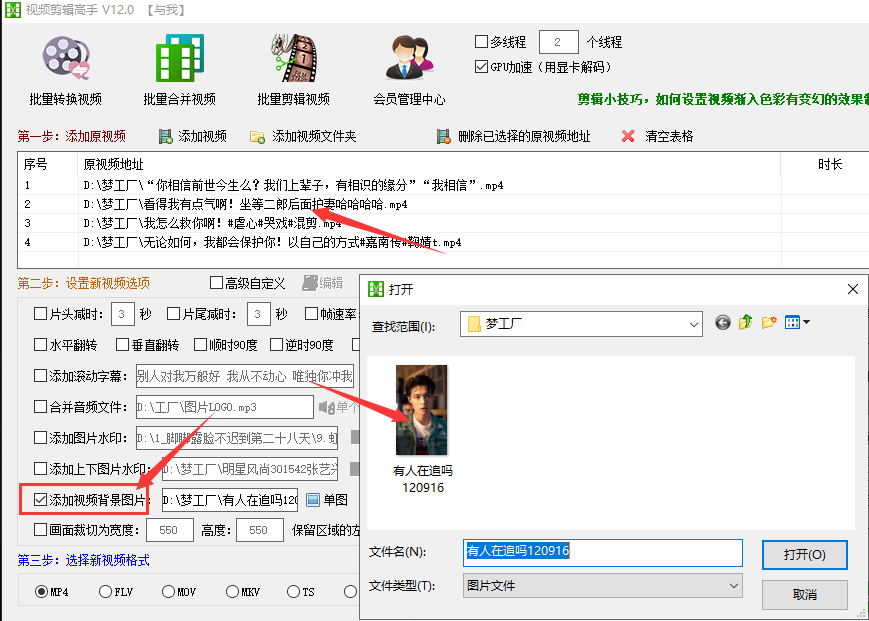Click the 原视频地址 column header
This screenshot has height=621, width=869.
click(429, 164)
